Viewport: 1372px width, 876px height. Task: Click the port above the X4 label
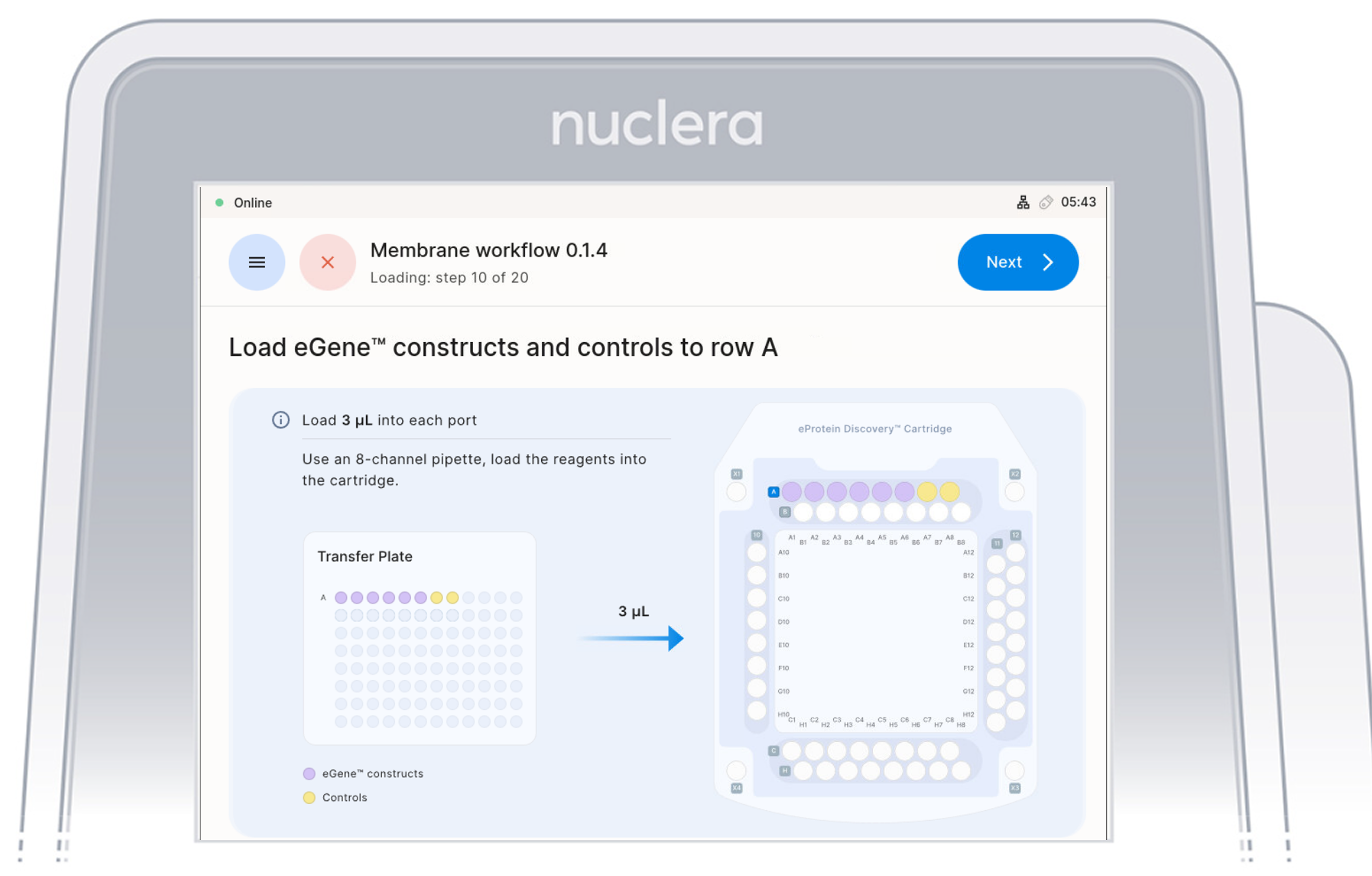click(x=736, y=771)
